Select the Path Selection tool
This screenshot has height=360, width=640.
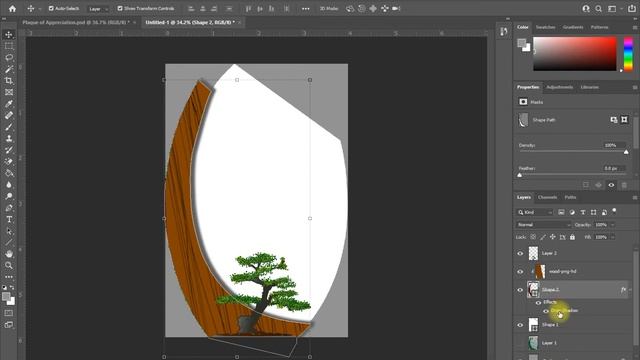(x=9, y=231)
